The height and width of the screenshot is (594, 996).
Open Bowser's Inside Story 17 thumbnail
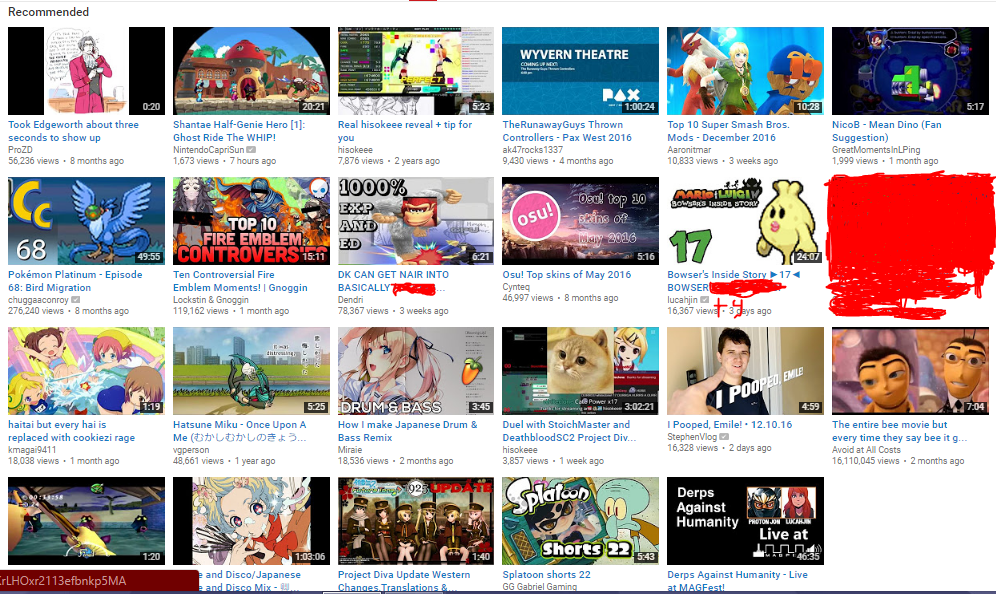point(746,220)
